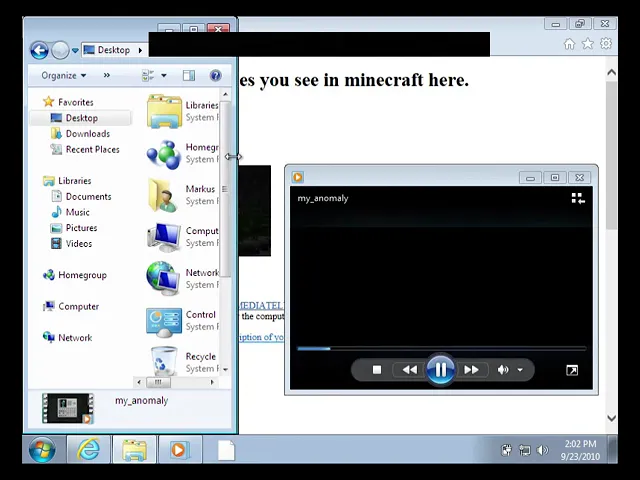Toggle the Explorer preview pane
Screen dimensions: 640x480
[x=189, y=75]
